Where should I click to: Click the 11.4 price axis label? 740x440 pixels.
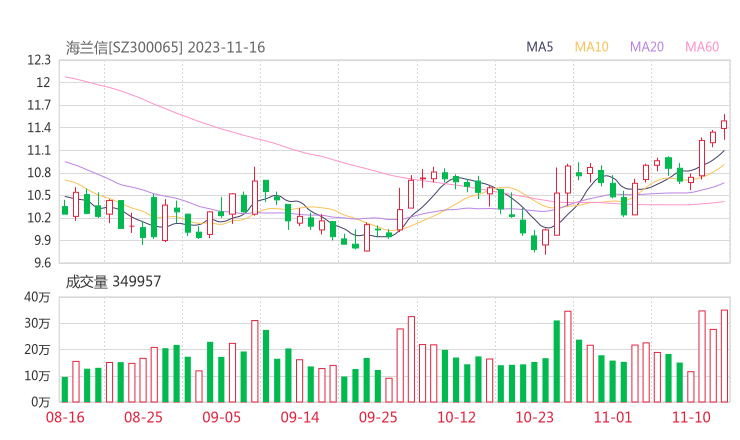[x=39, y=128]
